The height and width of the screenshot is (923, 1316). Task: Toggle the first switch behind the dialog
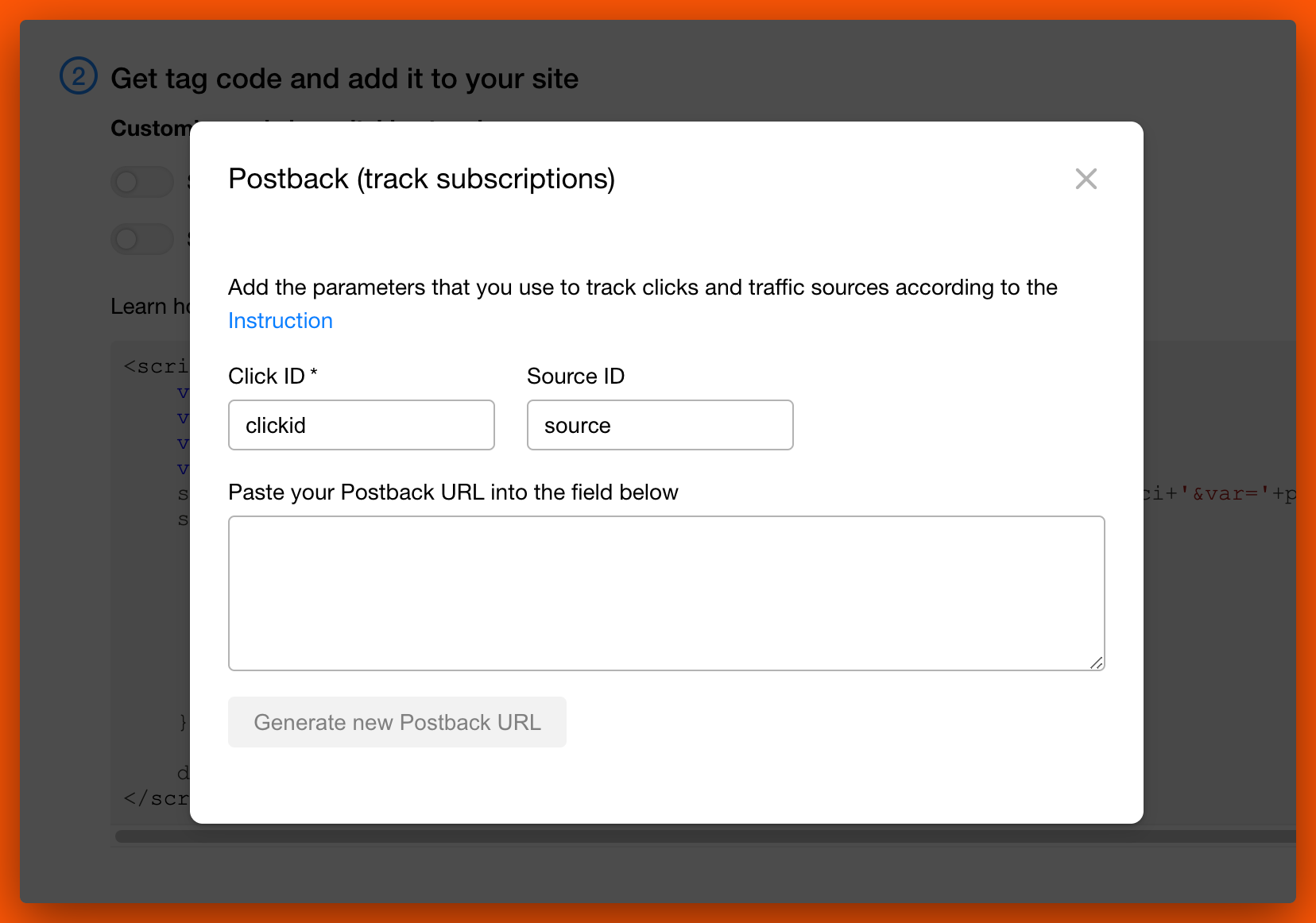(x=142, y=182)
